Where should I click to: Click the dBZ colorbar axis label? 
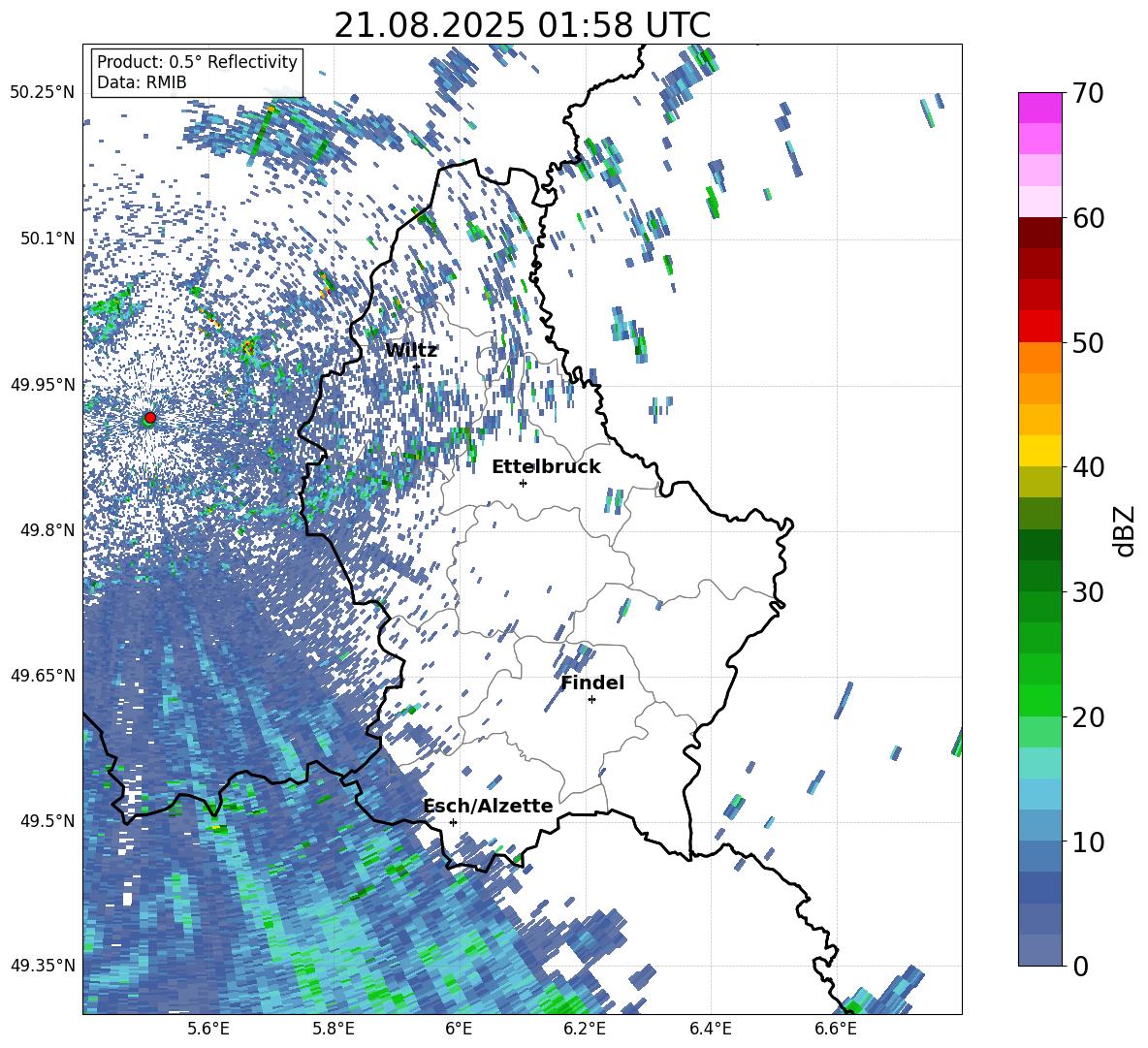pos(1126,530)
